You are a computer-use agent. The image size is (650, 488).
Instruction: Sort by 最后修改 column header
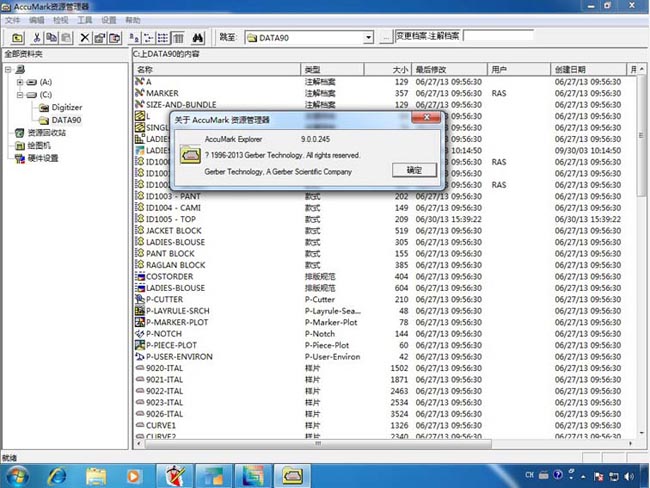450,70
